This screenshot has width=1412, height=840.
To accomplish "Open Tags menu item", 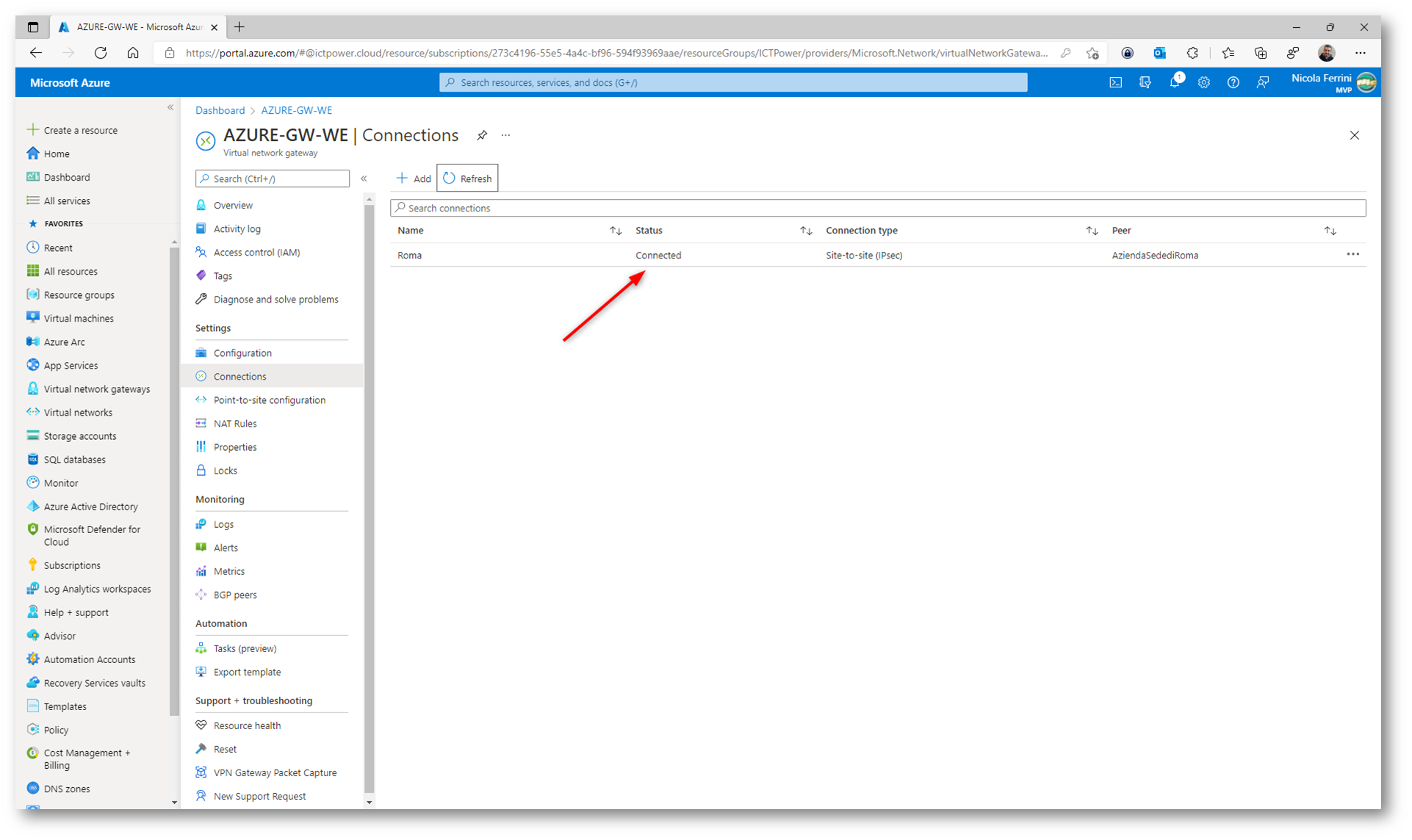I will [223, 276].
